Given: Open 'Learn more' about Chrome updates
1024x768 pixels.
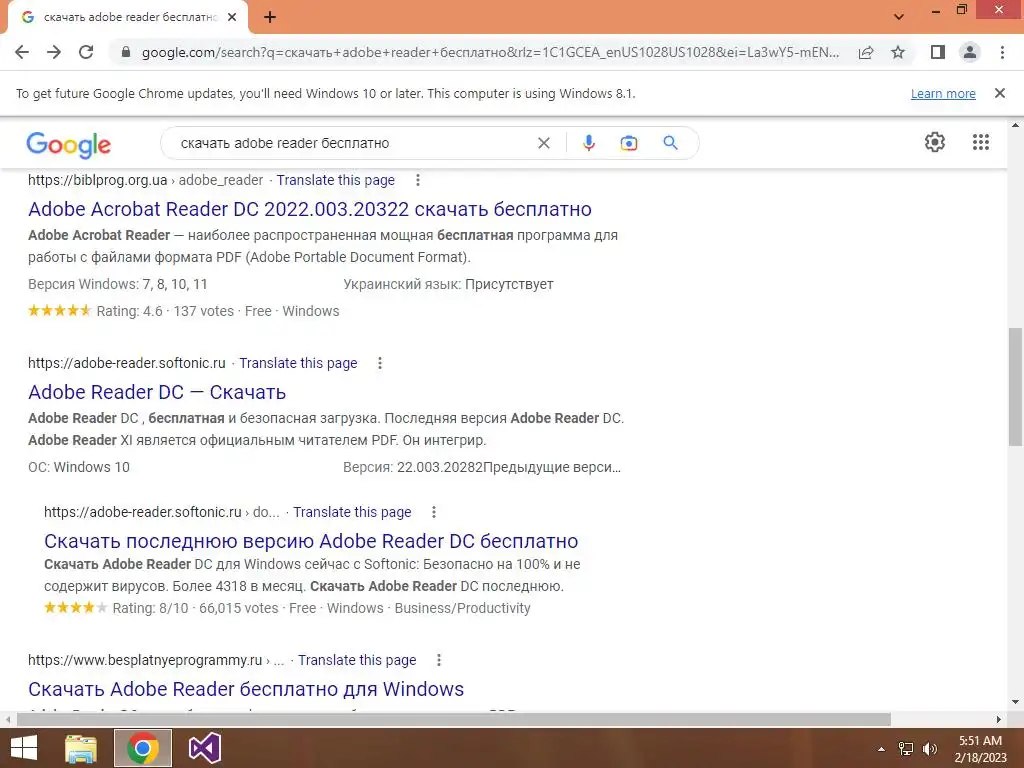Looking at the screenshot, I should [x=943, y=93].
